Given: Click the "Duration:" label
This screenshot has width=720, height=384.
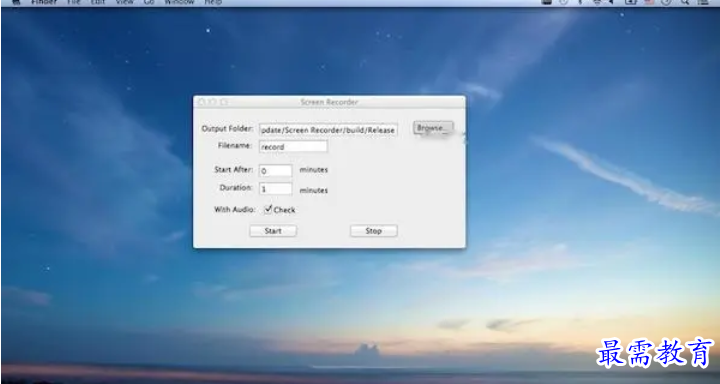Looking at the screenshot, I should tap(236, 187).
